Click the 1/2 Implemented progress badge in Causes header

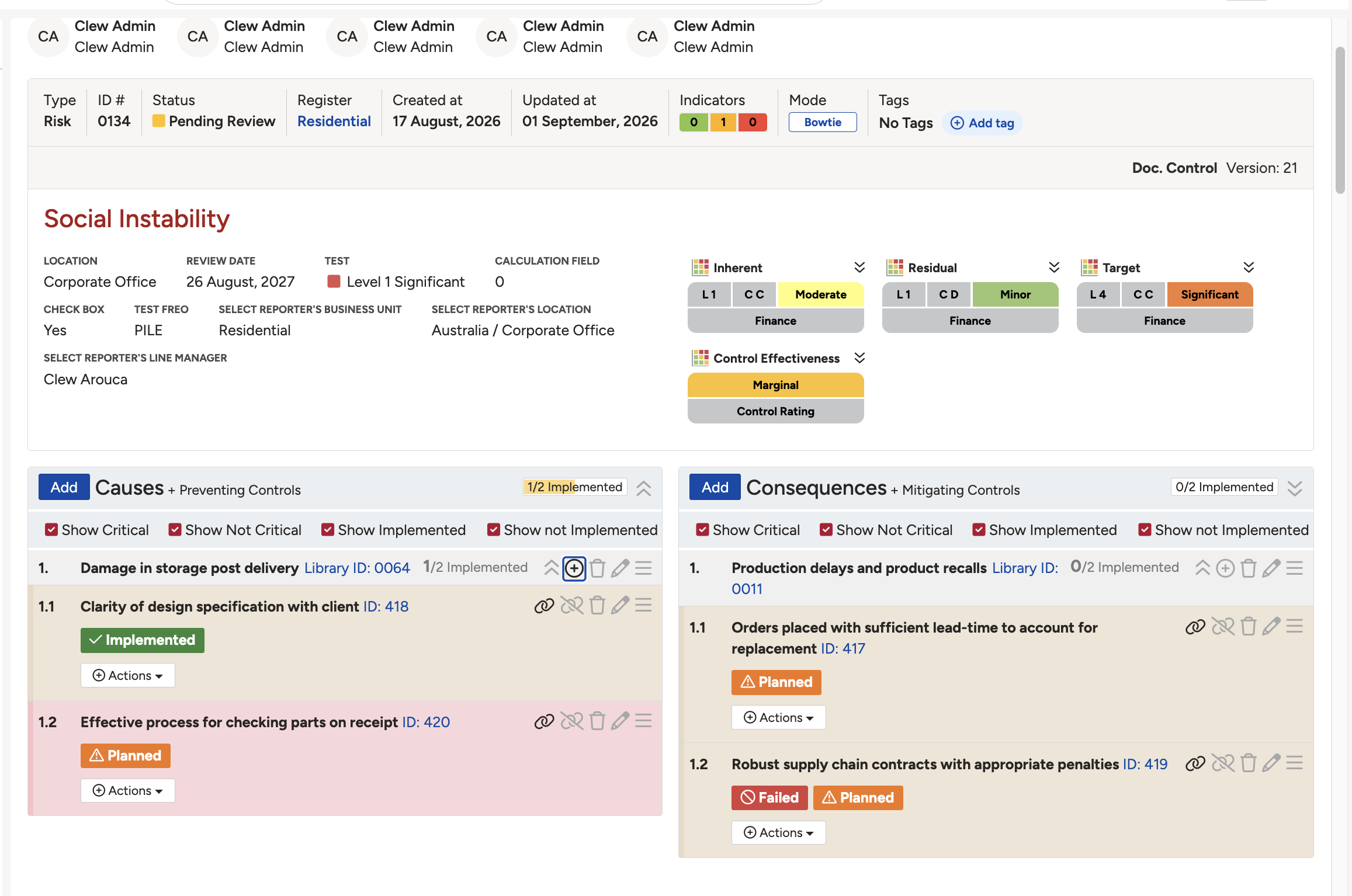(575, 487)
